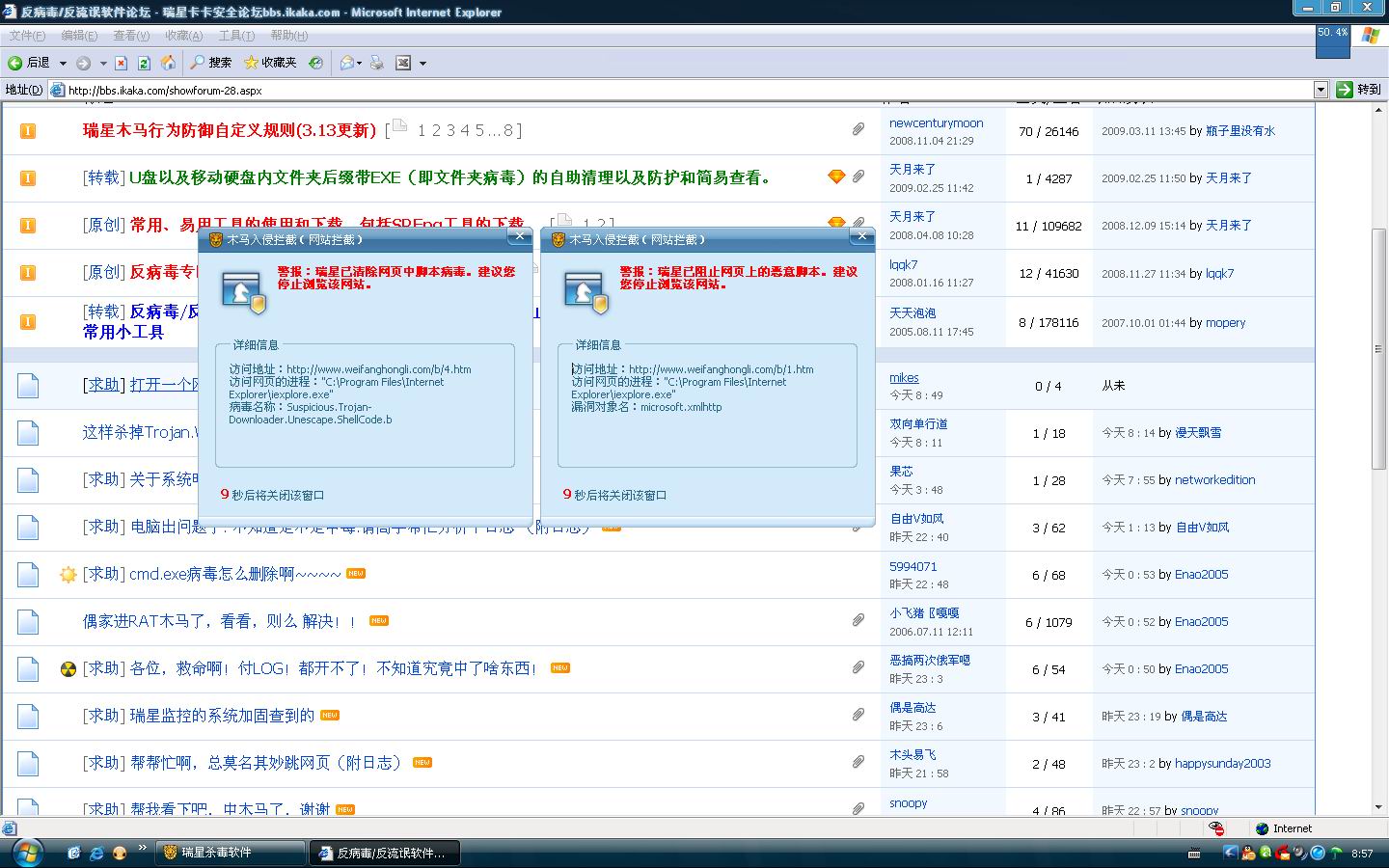Click the History icon in toolbar
The height and width of the screenshot is (868, 1389).
(315, 63)
